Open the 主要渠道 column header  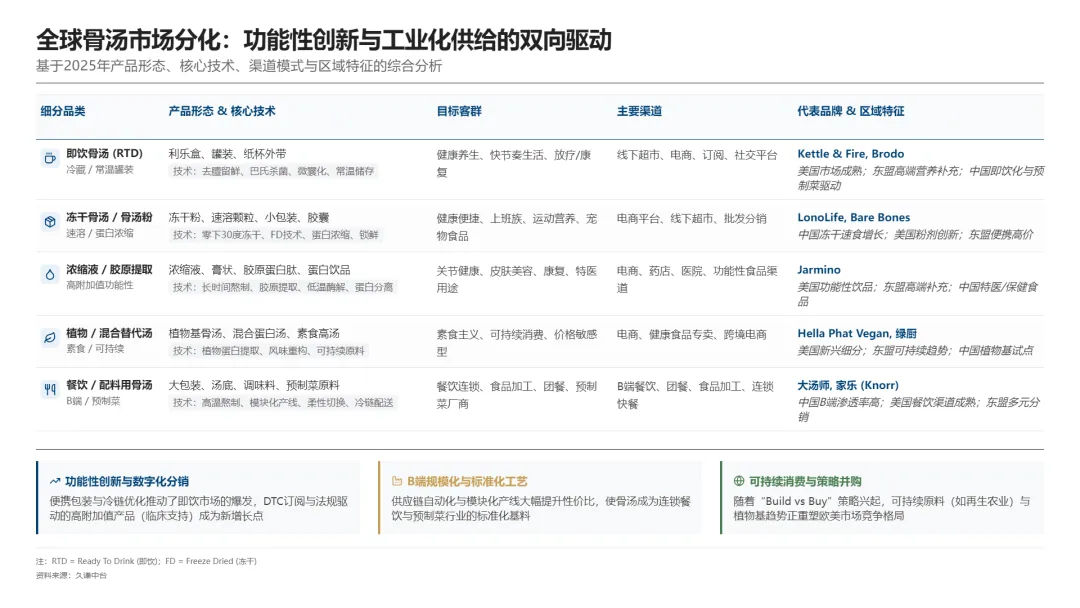[638, 112]
